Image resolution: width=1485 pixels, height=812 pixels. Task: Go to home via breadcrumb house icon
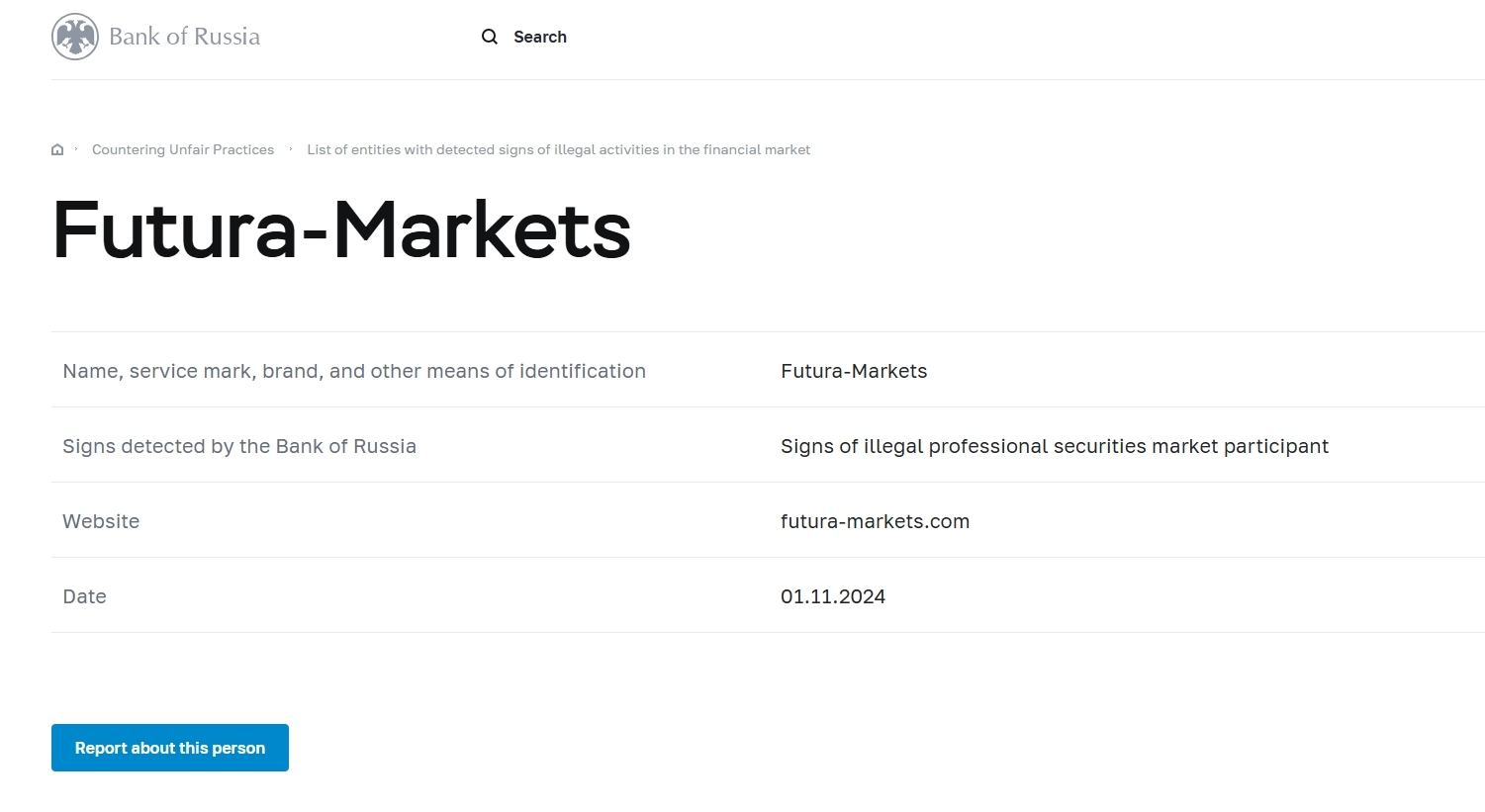57,150
